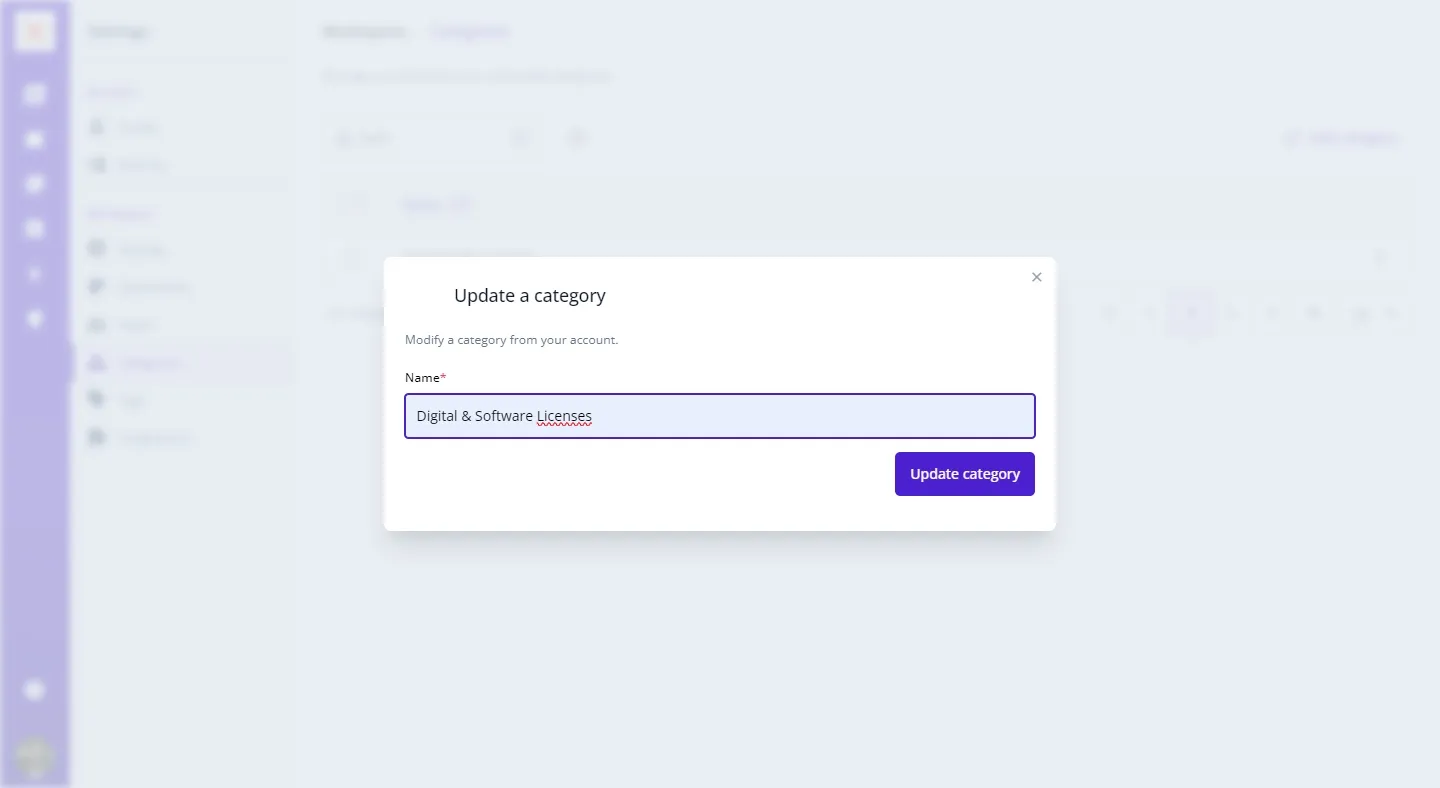Screen dimensions: 1440x788
Task: Focus the blurred search box above the table
Action: [x=430, y=138]
